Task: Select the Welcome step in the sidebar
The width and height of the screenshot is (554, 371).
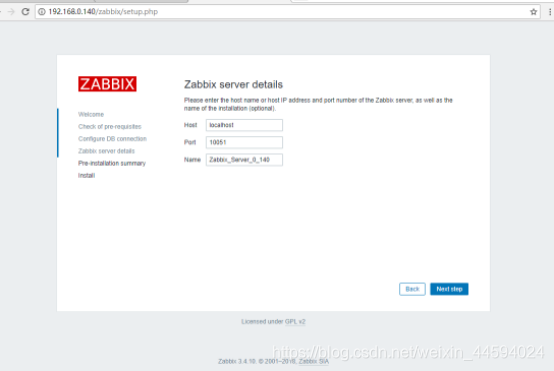Action: [91, 114]
